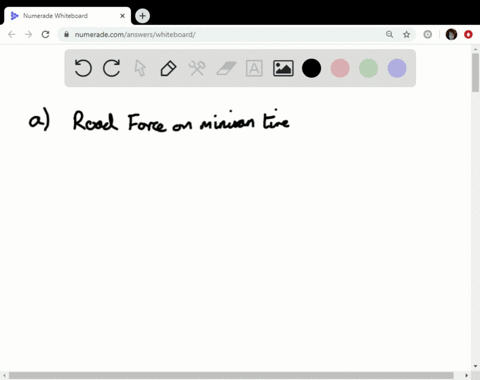Open the crossed tools settings icon
This screenshot has width=480, height=380.
[x=197, y=68]
